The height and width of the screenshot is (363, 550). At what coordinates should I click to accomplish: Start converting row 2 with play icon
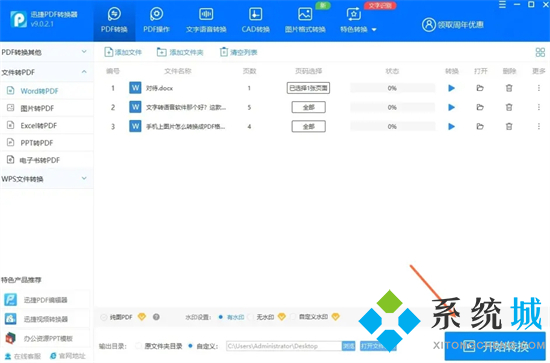click(x=451, y=107)
